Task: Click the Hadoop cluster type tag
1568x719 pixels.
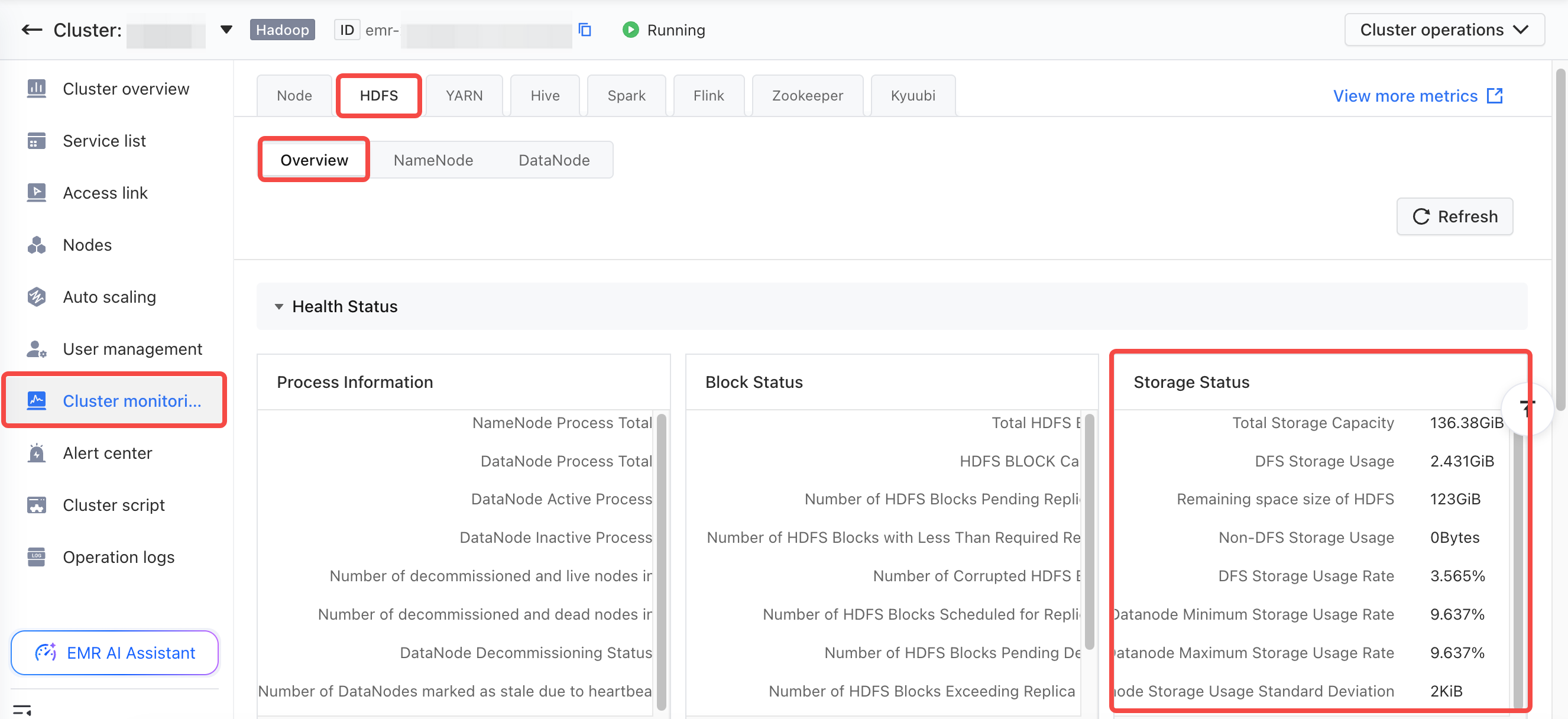Action: (x=282, y=30)
